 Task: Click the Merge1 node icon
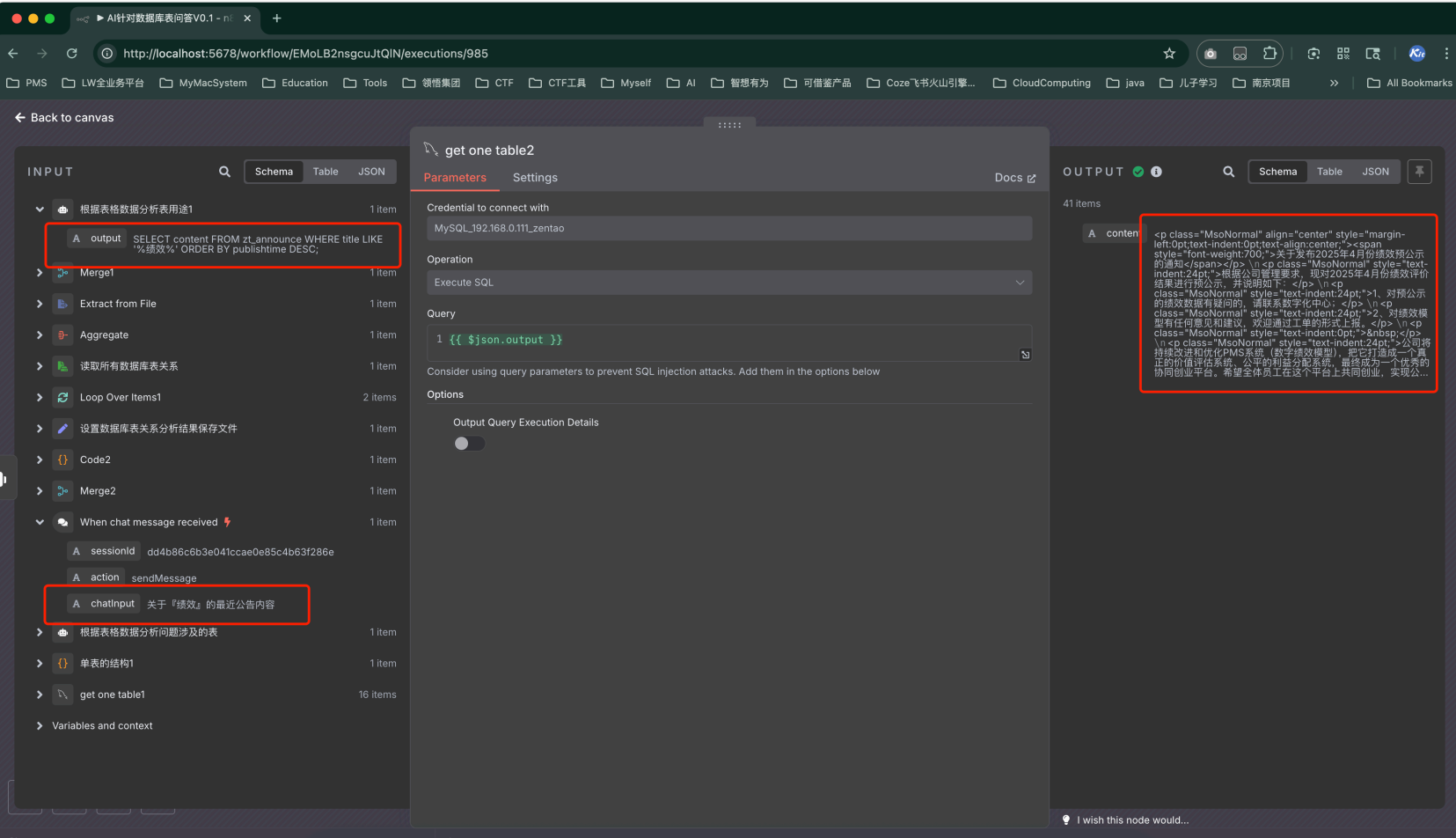point(62,273)
